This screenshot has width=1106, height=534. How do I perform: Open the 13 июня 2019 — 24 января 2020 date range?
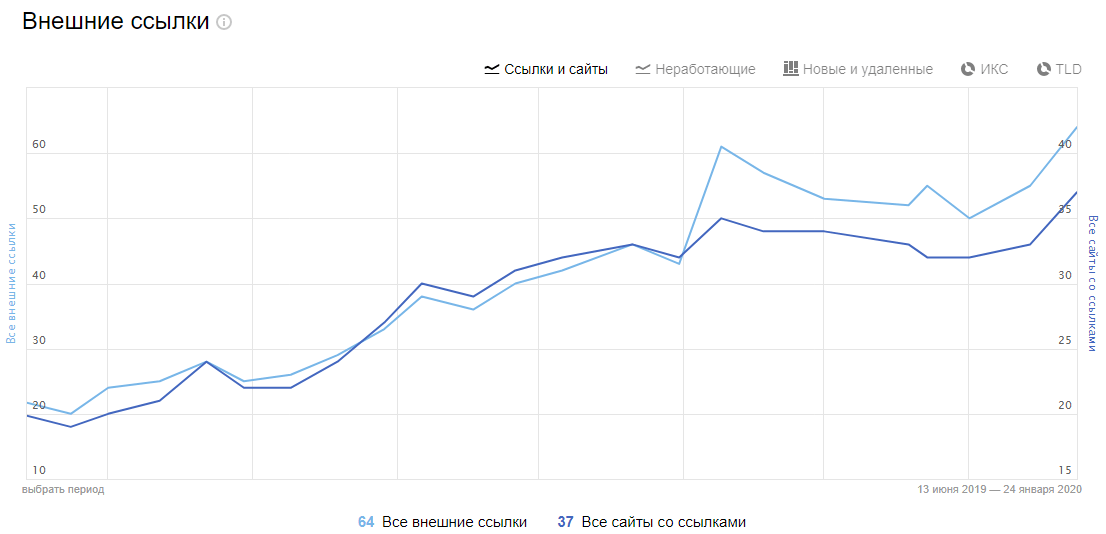click(x=999, y=490)
